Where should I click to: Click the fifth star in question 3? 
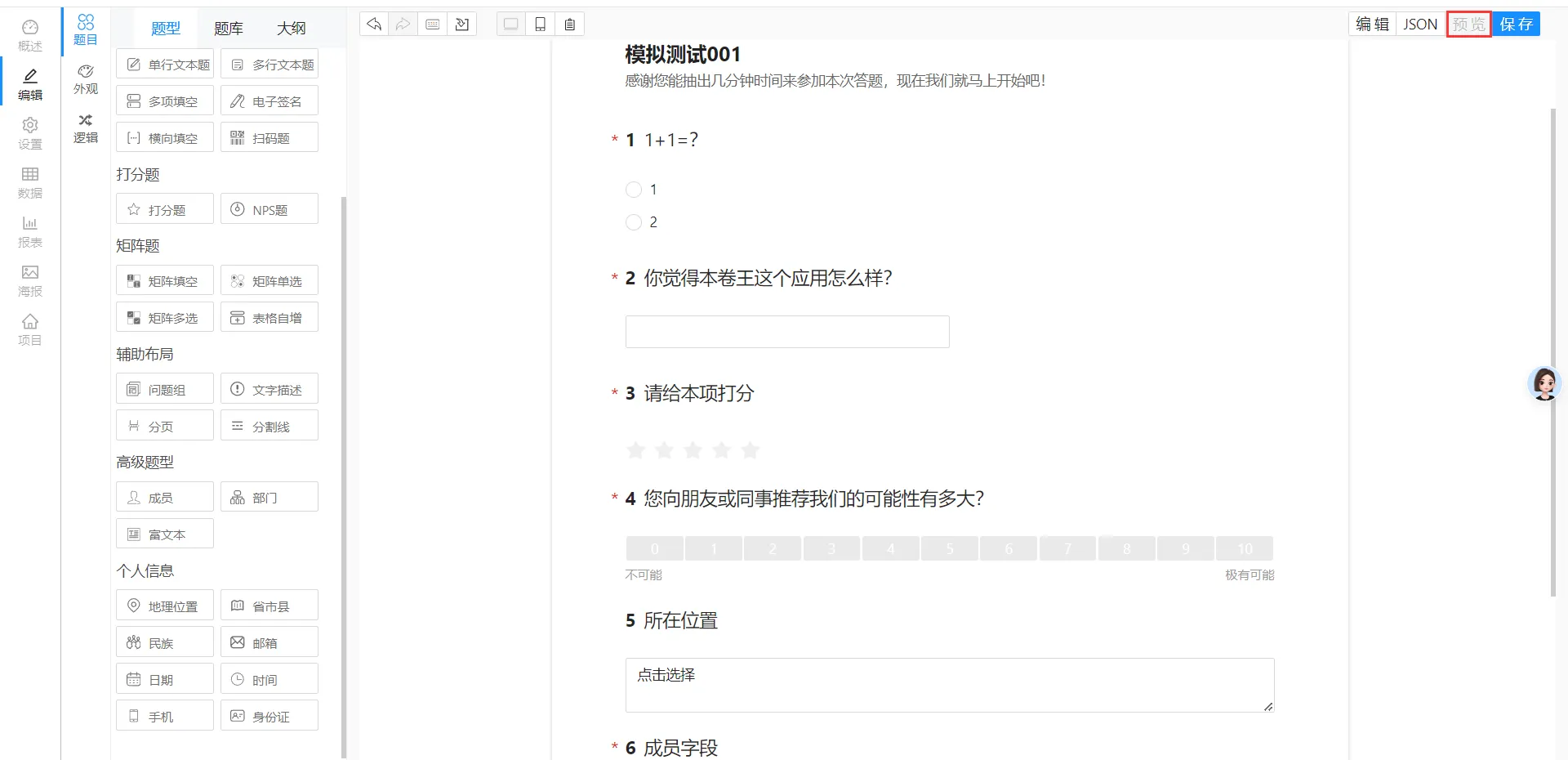click(751, 450)
